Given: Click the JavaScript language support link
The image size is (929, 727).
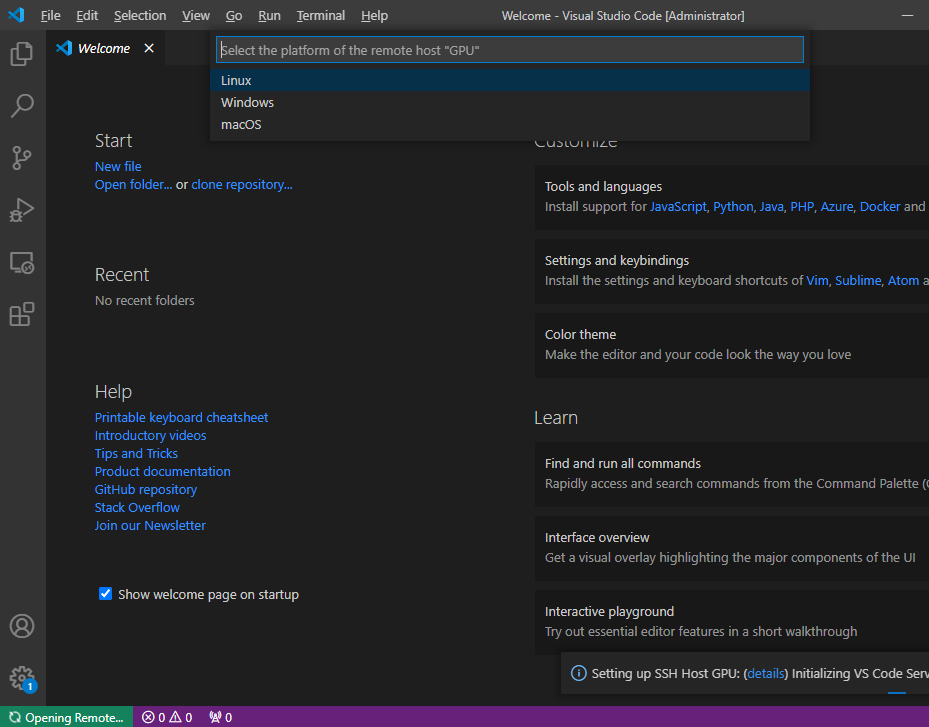Looking at the screenshot, I should tap(678, 207).
